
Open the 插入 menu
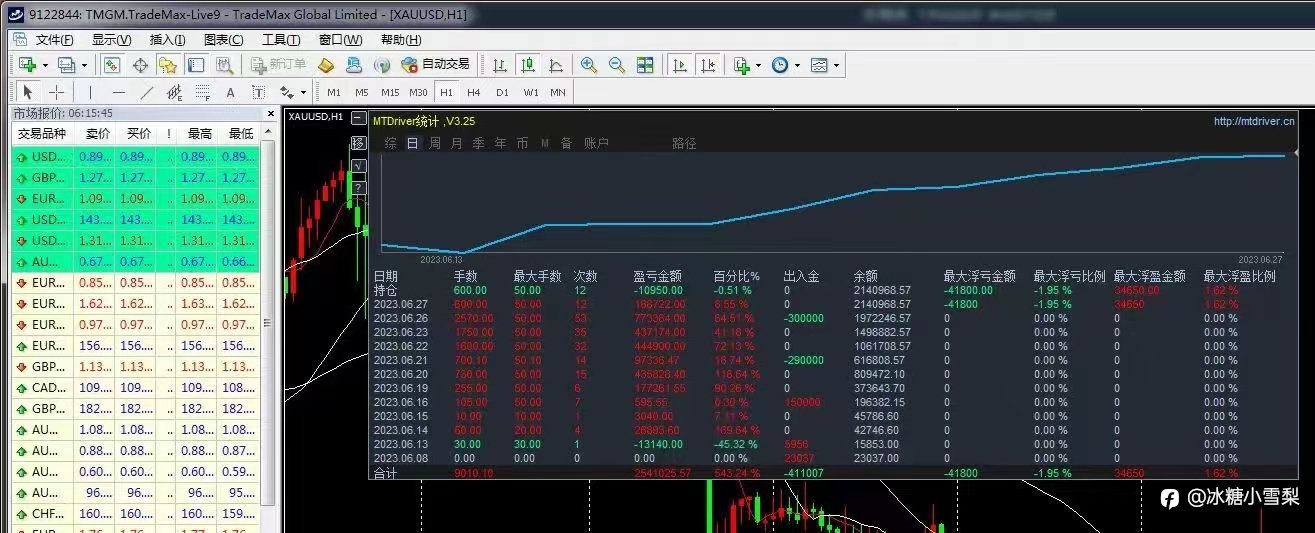(167, 40)
